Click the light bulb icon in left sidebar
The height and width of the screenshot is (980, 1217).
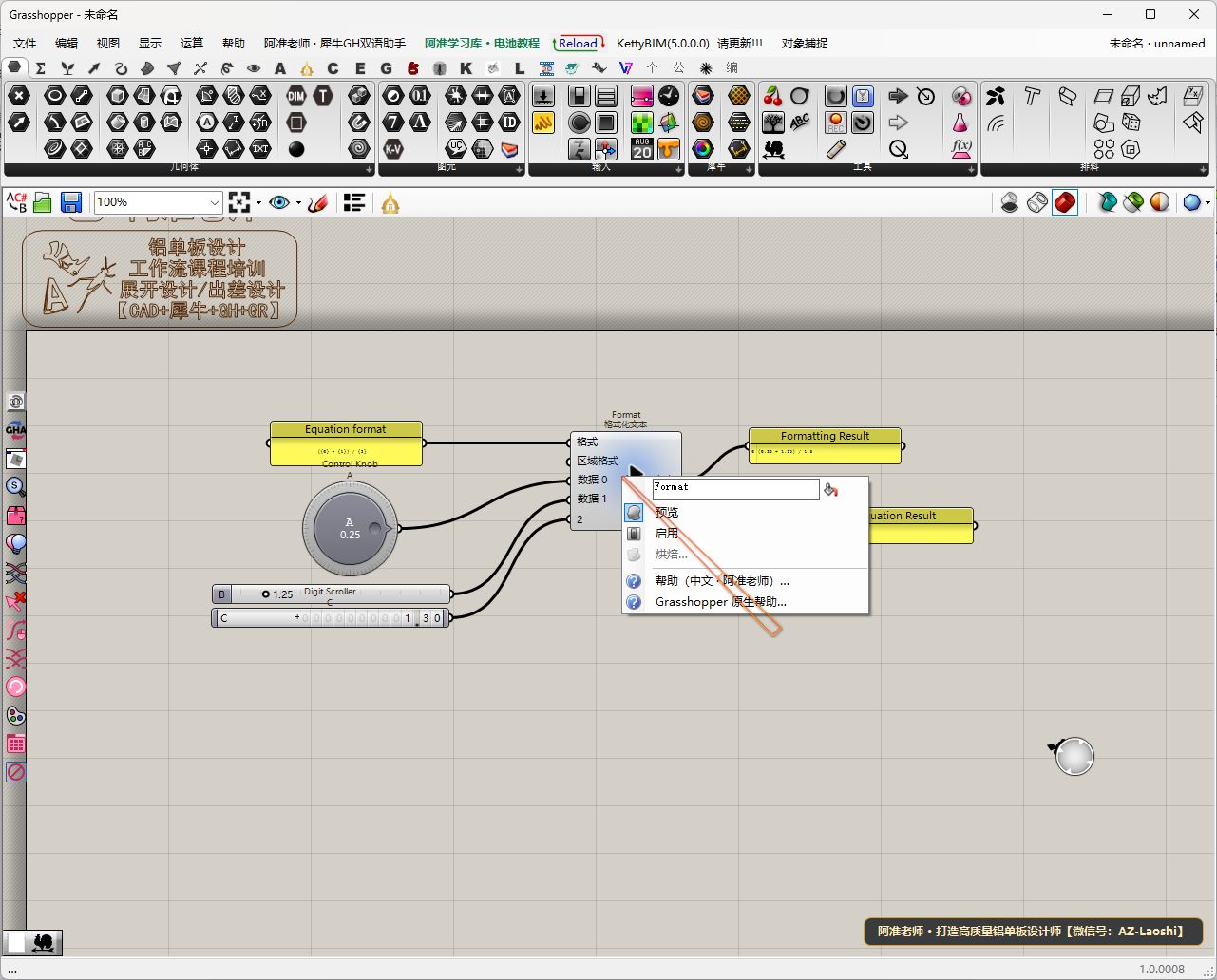[16, 544]
